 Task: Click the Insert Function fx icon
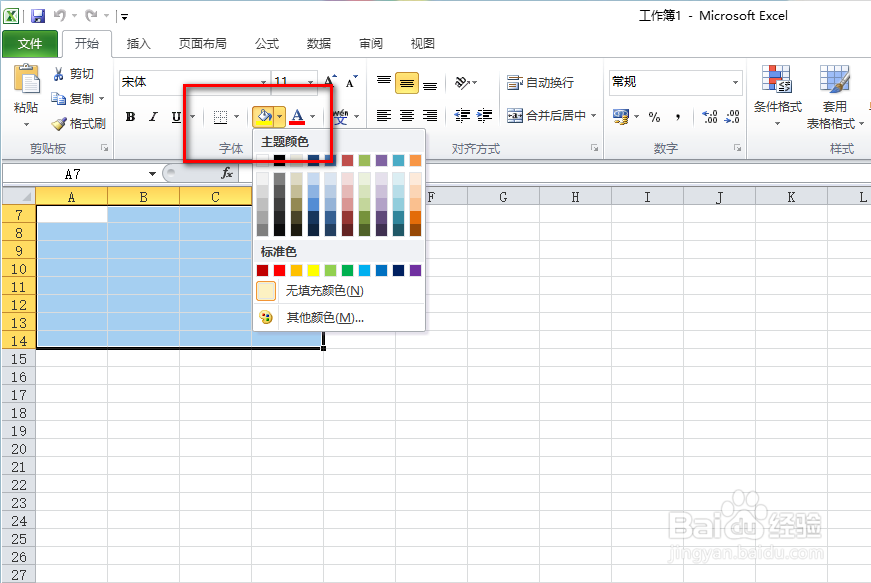pos(227,173)
